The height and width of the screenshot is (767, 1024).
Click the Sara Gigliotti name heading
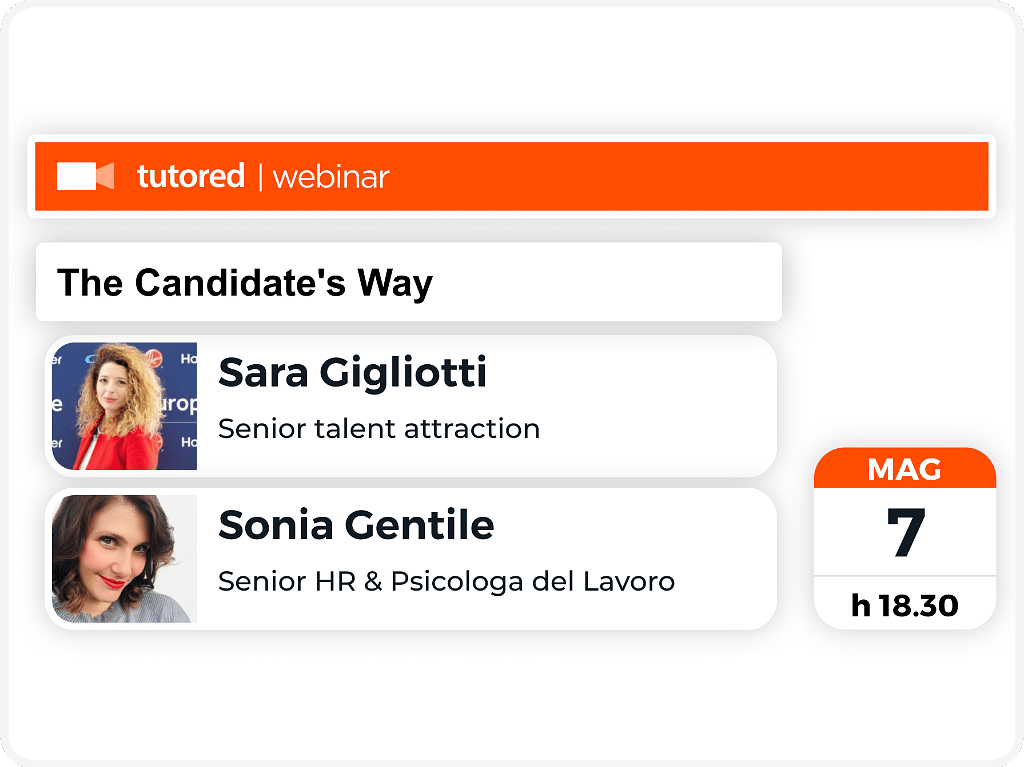(x=353, y=373)
